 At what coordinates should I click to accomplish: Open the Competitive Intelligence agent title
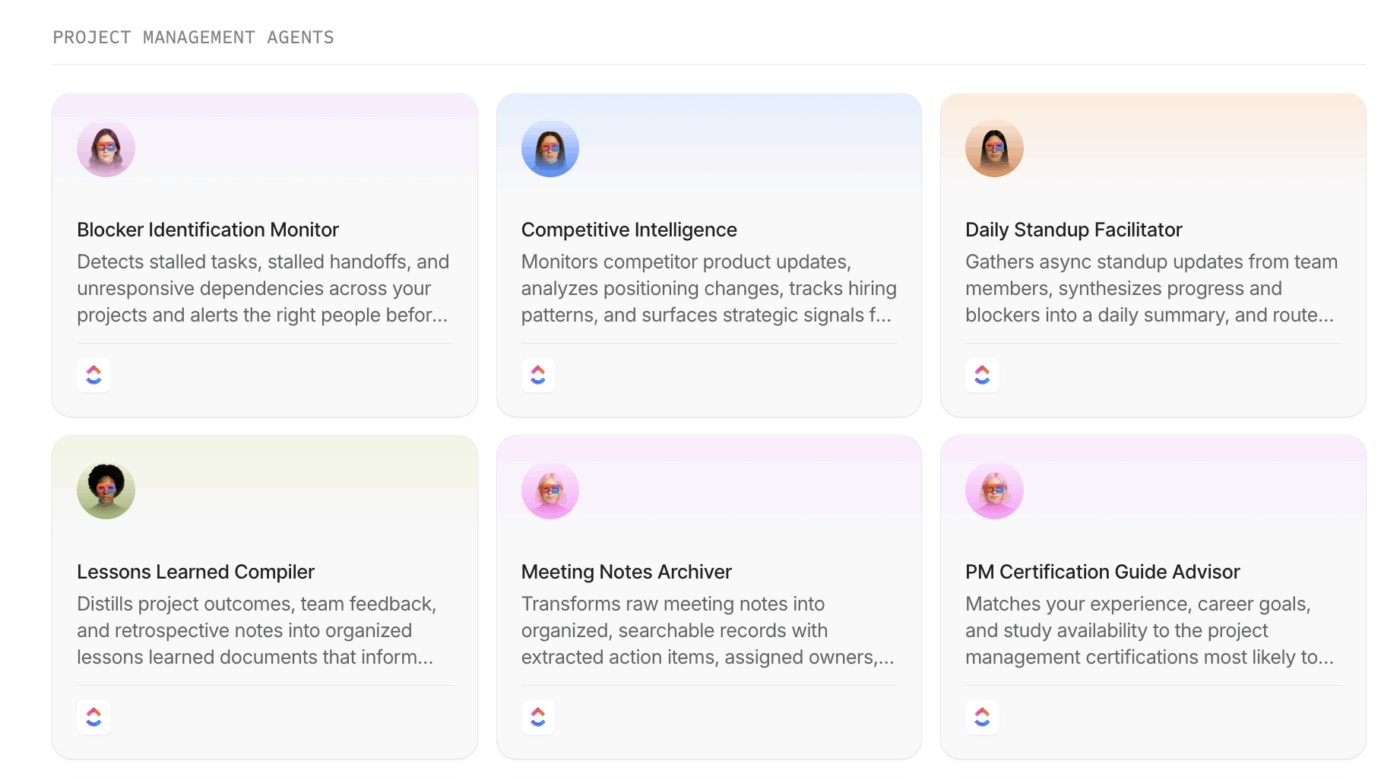[x=629, y=230]
